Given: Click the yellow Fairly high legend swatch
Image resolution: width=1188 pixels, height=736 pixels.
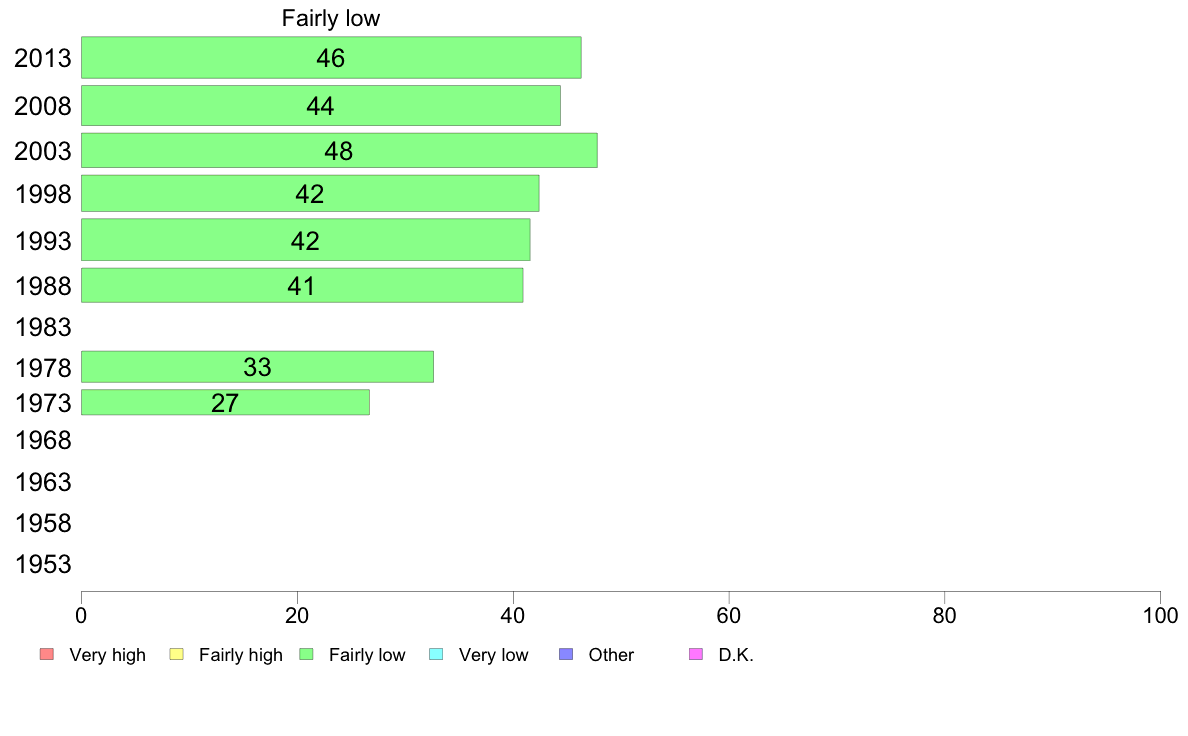Looking at the screenshot, I should tap(177, 654).
